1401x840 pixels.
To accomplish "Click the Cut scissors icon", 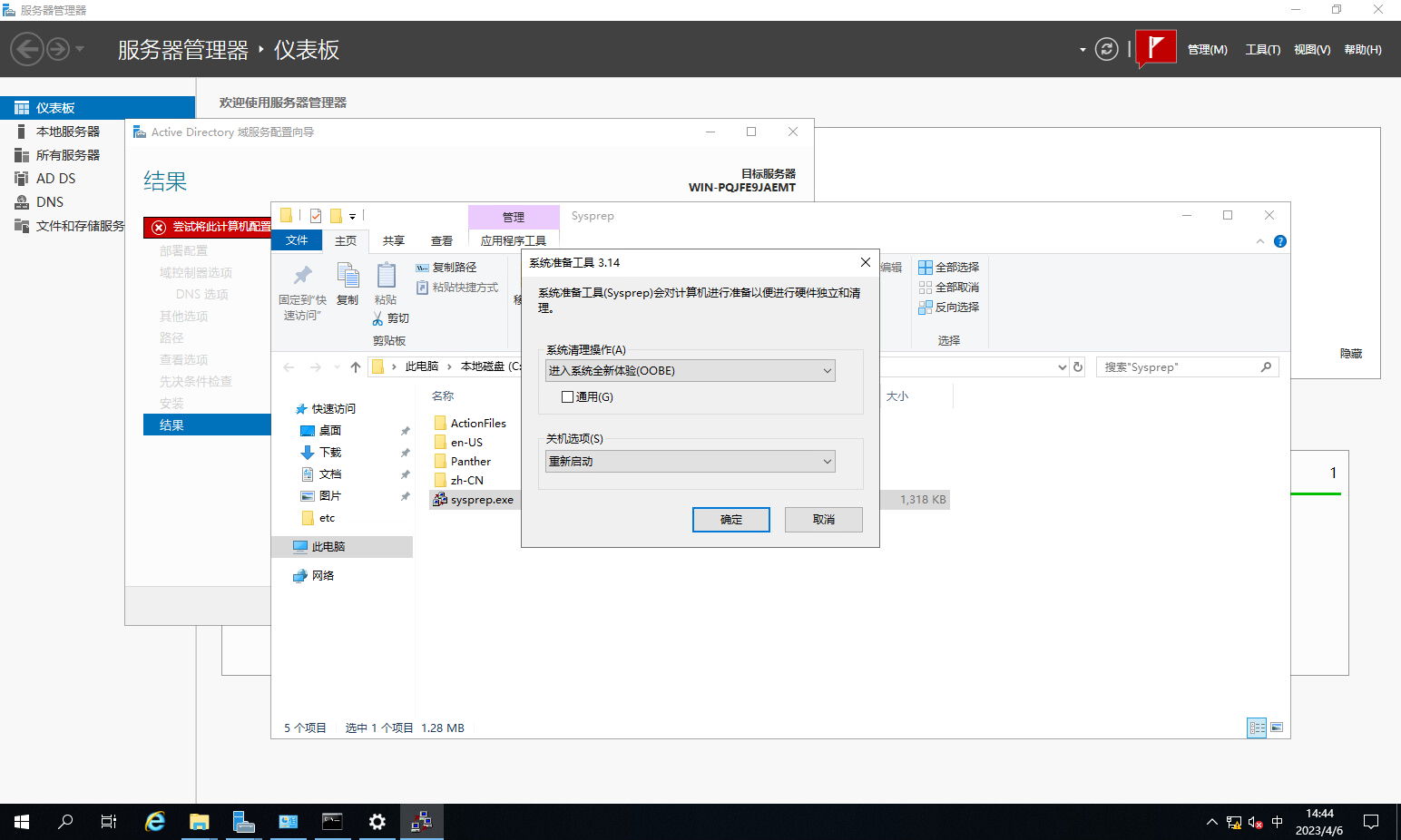I will click(378, 318).
